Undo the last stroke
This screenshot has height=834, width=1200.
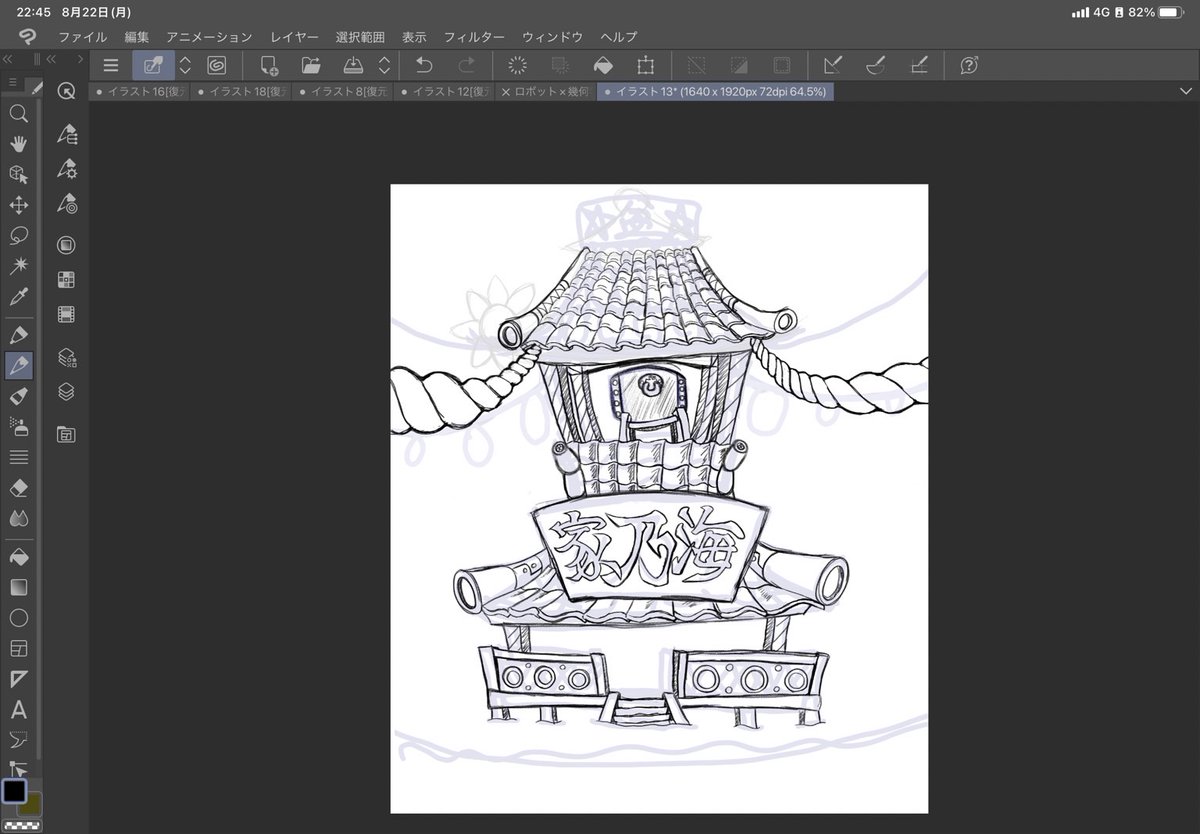[424, 65]
